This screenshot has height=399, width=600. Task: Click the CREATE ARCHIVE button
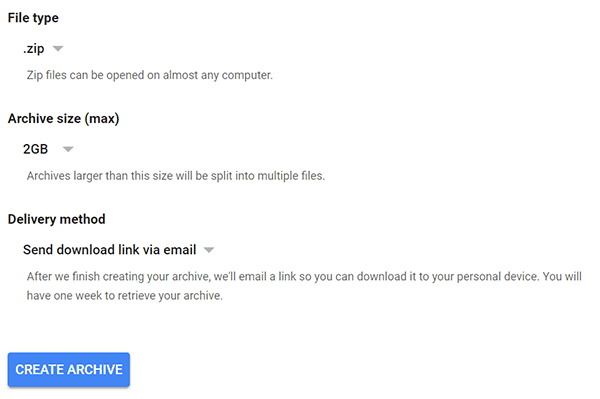pyautogui.click(x=69, y=370)
